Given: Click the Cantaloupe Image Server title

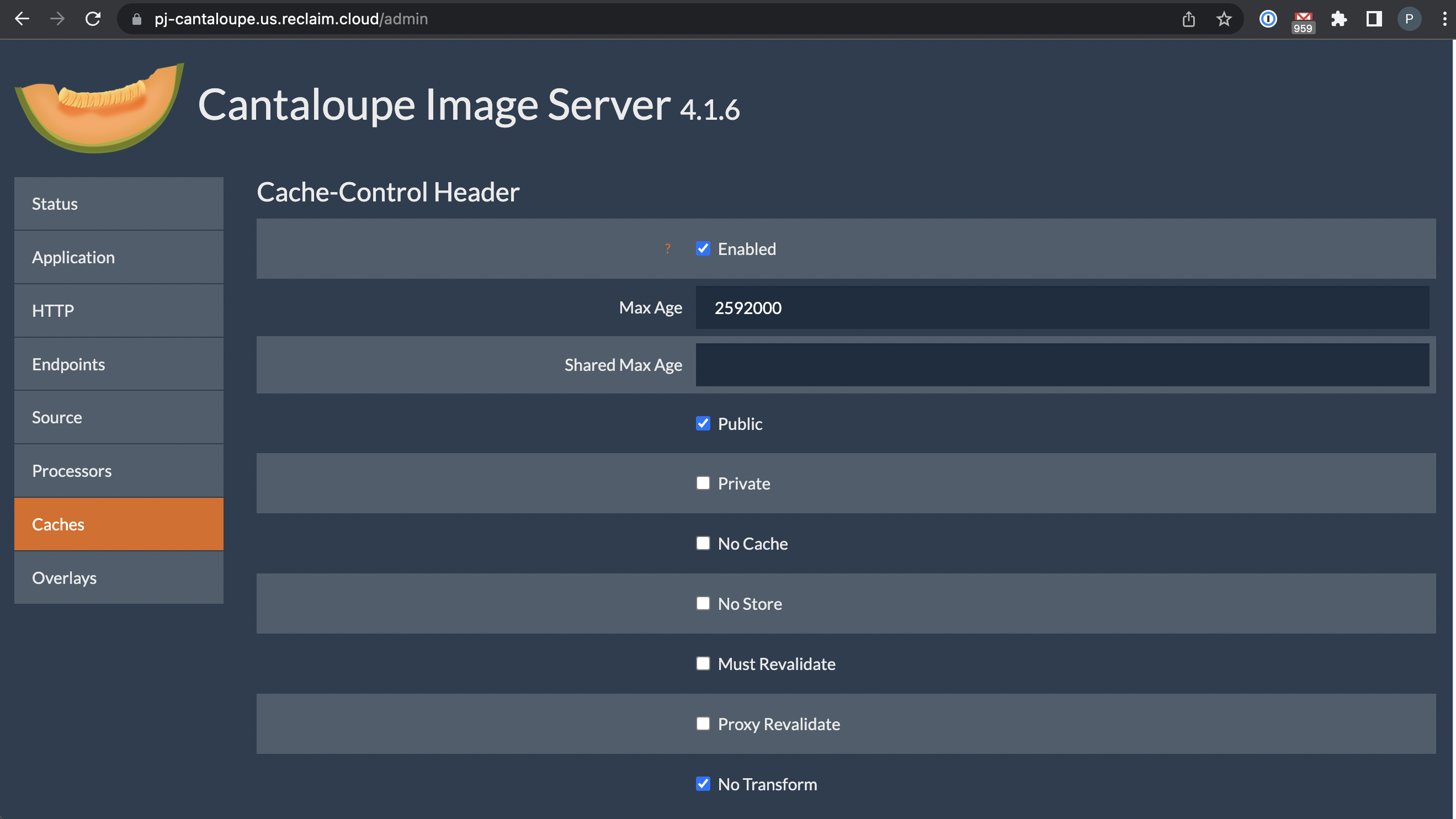Looking at the screenshot, I should pos(434,105).
